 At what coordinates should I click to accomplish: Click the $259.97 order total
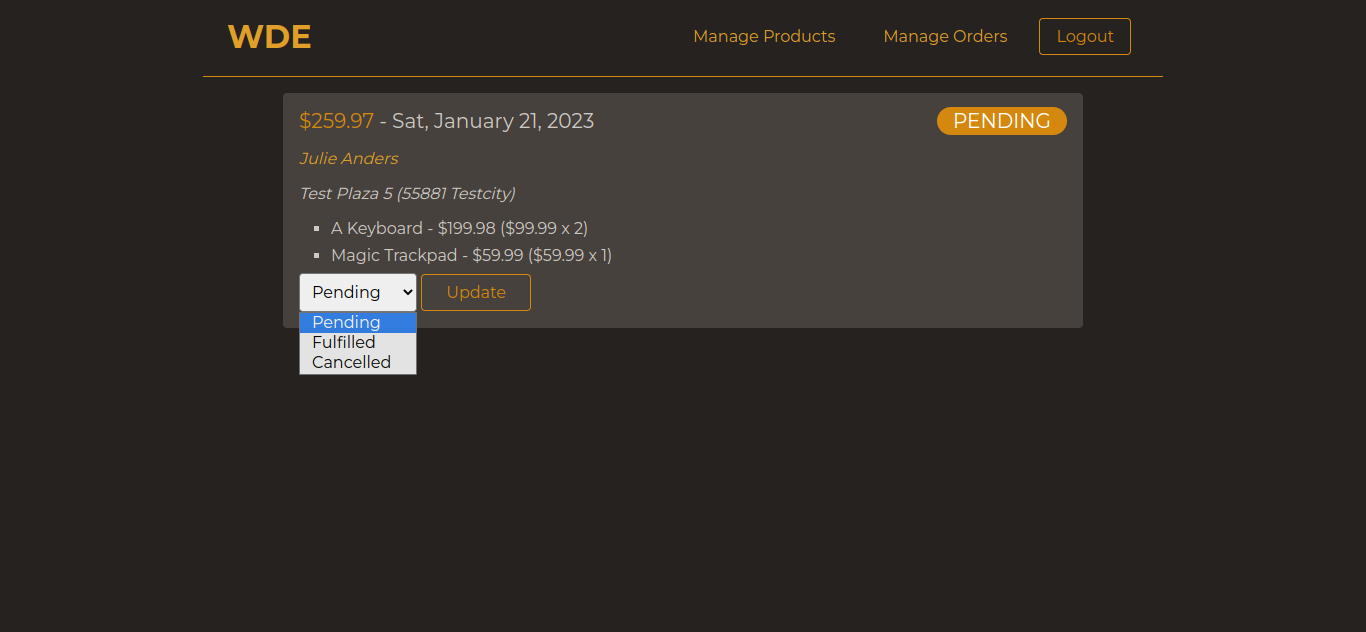coord(336,121)
